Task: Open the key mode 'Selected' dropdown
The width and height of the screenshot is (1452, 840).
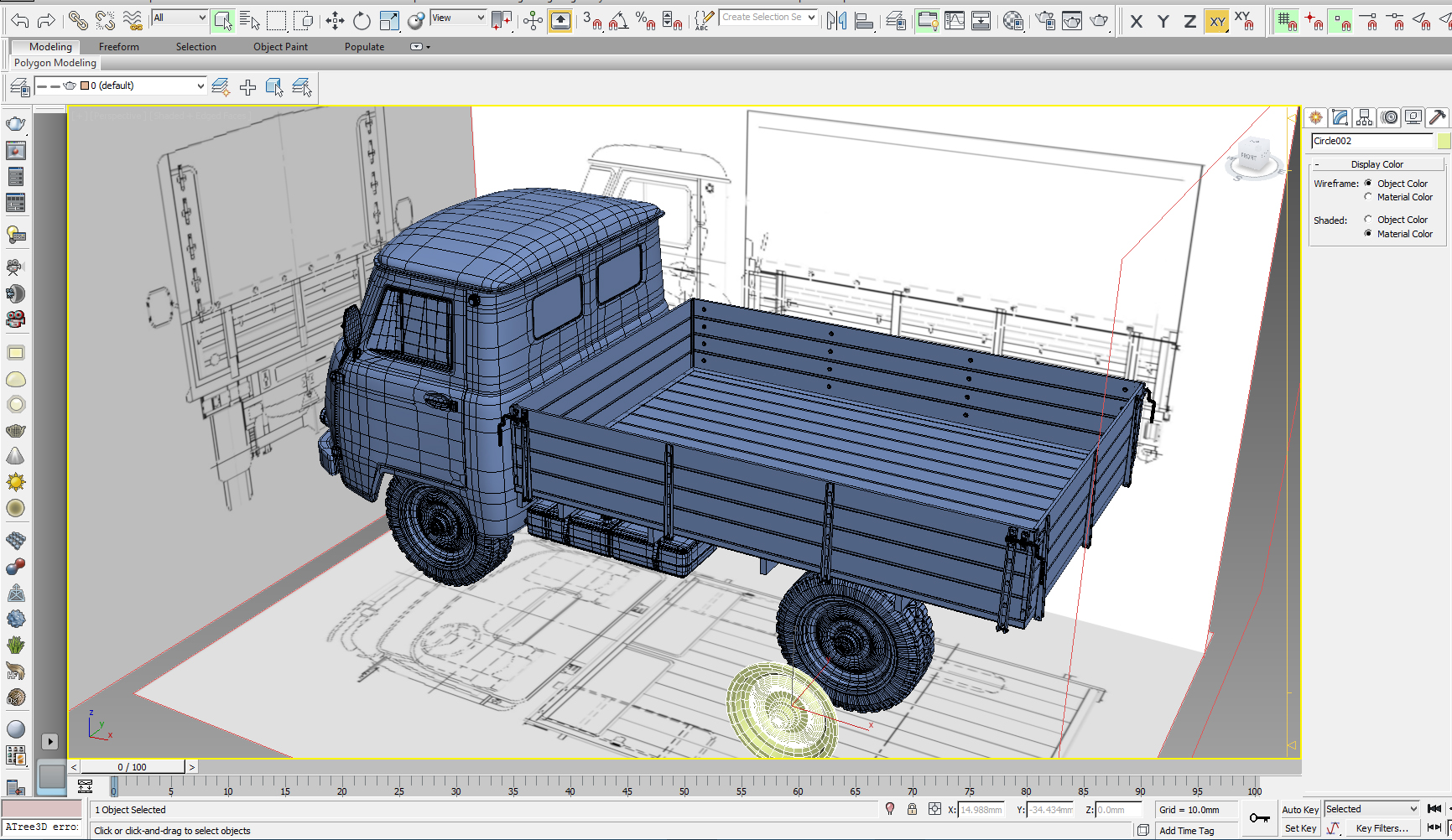Action: [x=1371, y=809]
